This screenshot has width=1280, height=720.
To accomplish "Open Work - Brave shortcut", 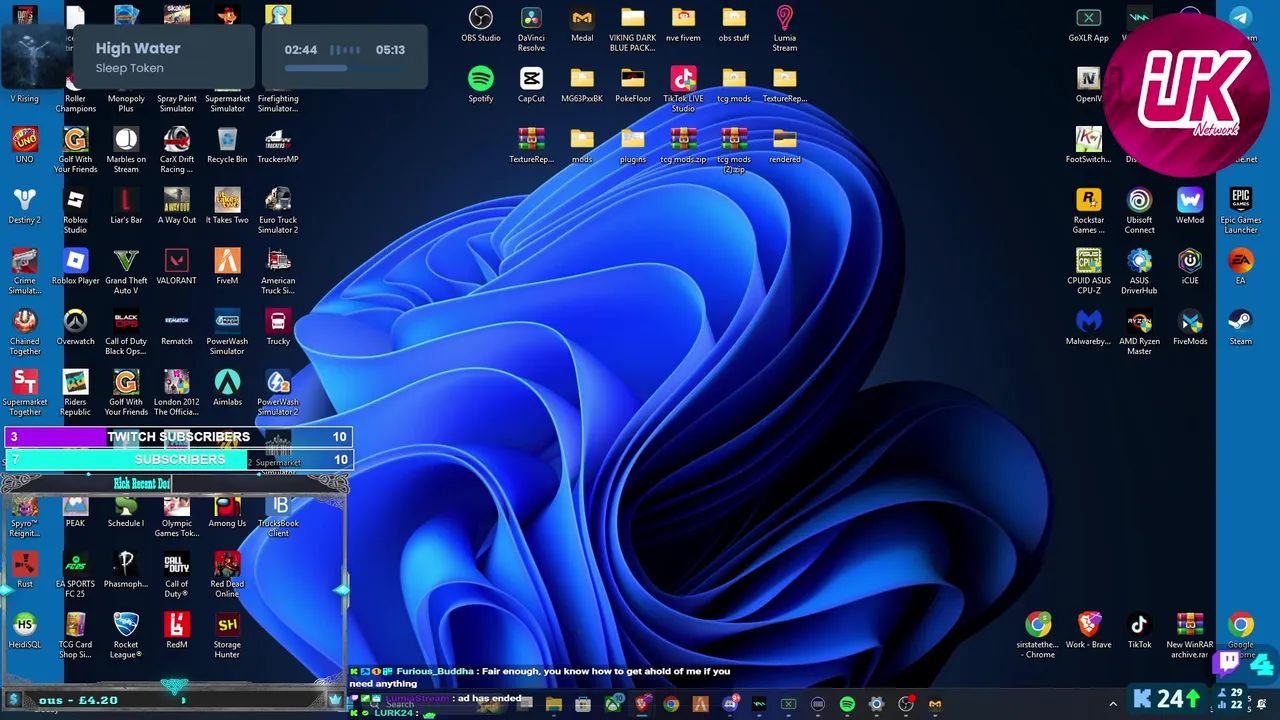I will 1088,631.
